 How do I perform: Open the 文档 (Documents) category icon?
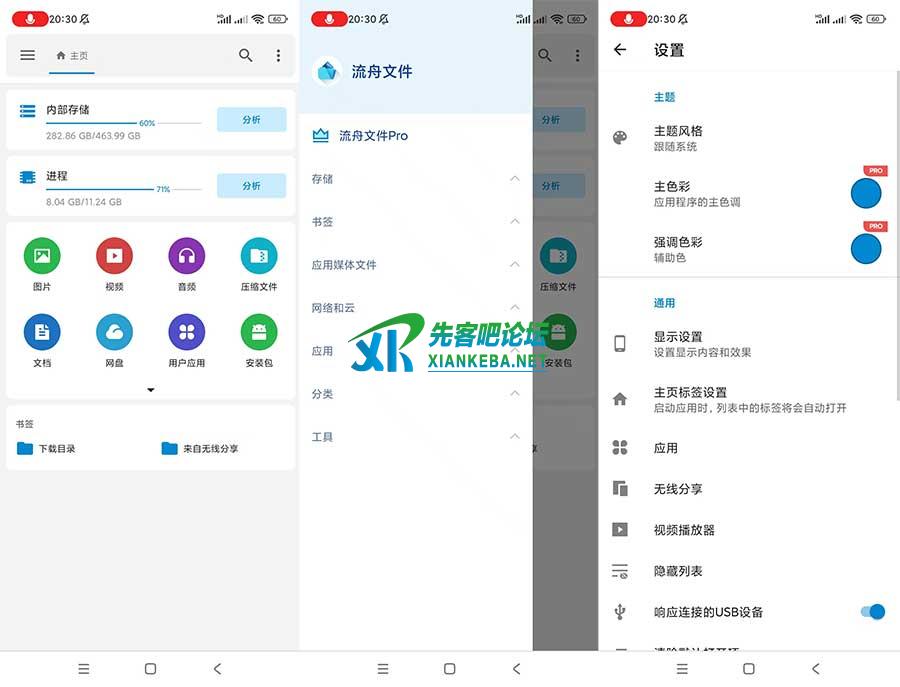tap(42, 332)
